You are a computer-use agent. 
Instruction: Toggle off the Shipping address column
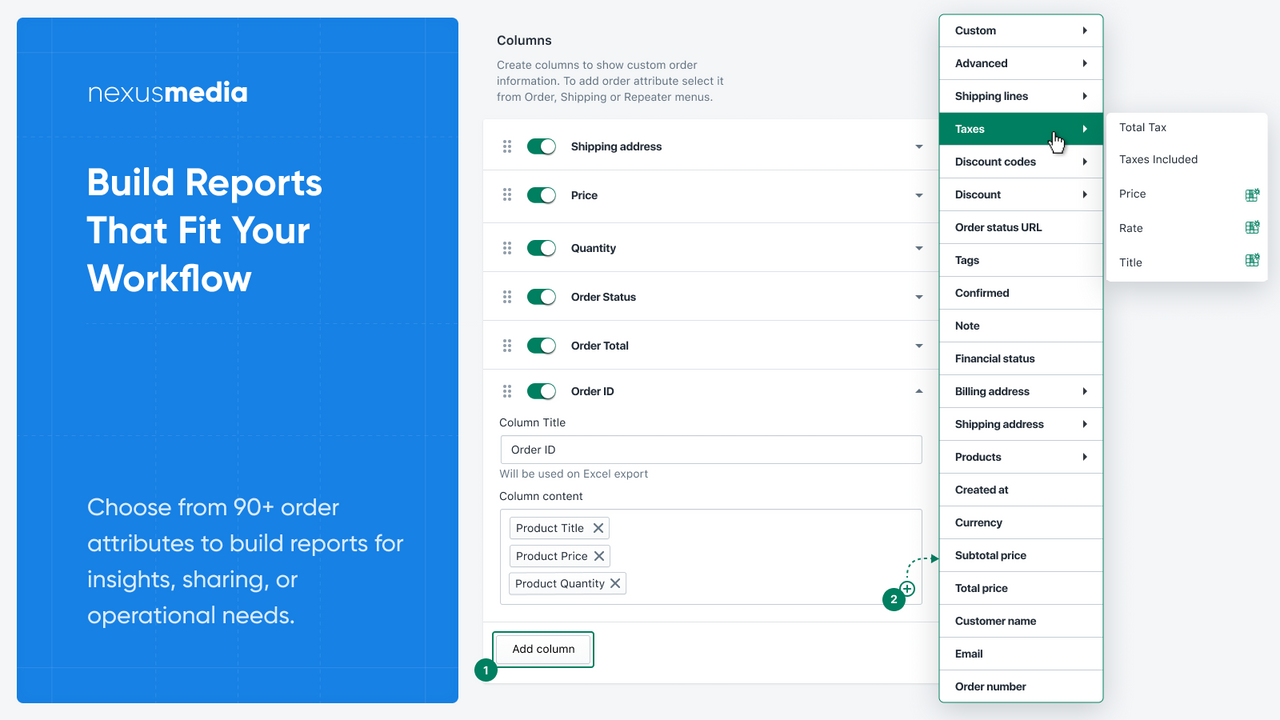541,147
